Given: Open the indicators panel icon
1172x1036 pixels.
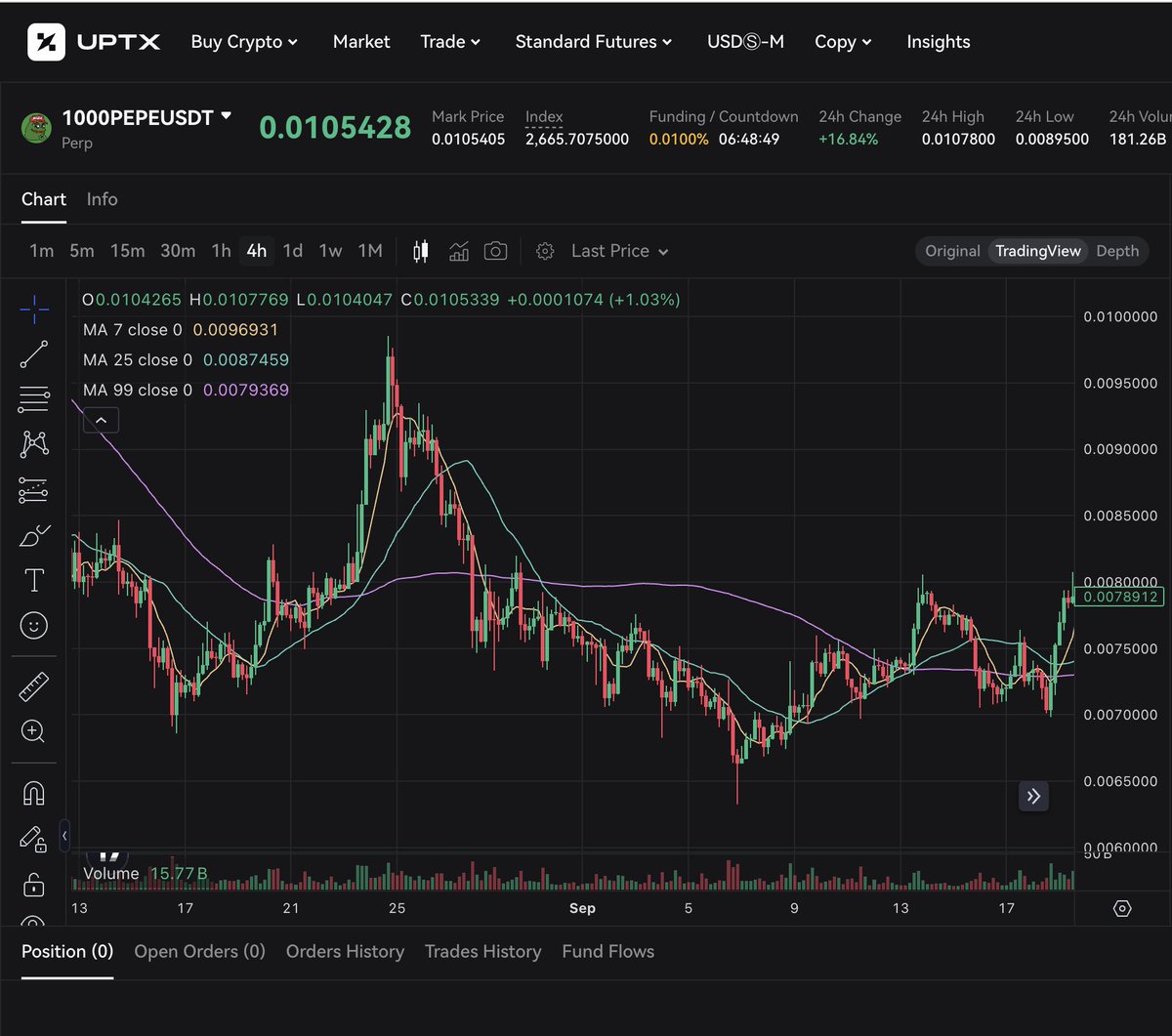Looking at the screenshot, I should coord(459,251).
